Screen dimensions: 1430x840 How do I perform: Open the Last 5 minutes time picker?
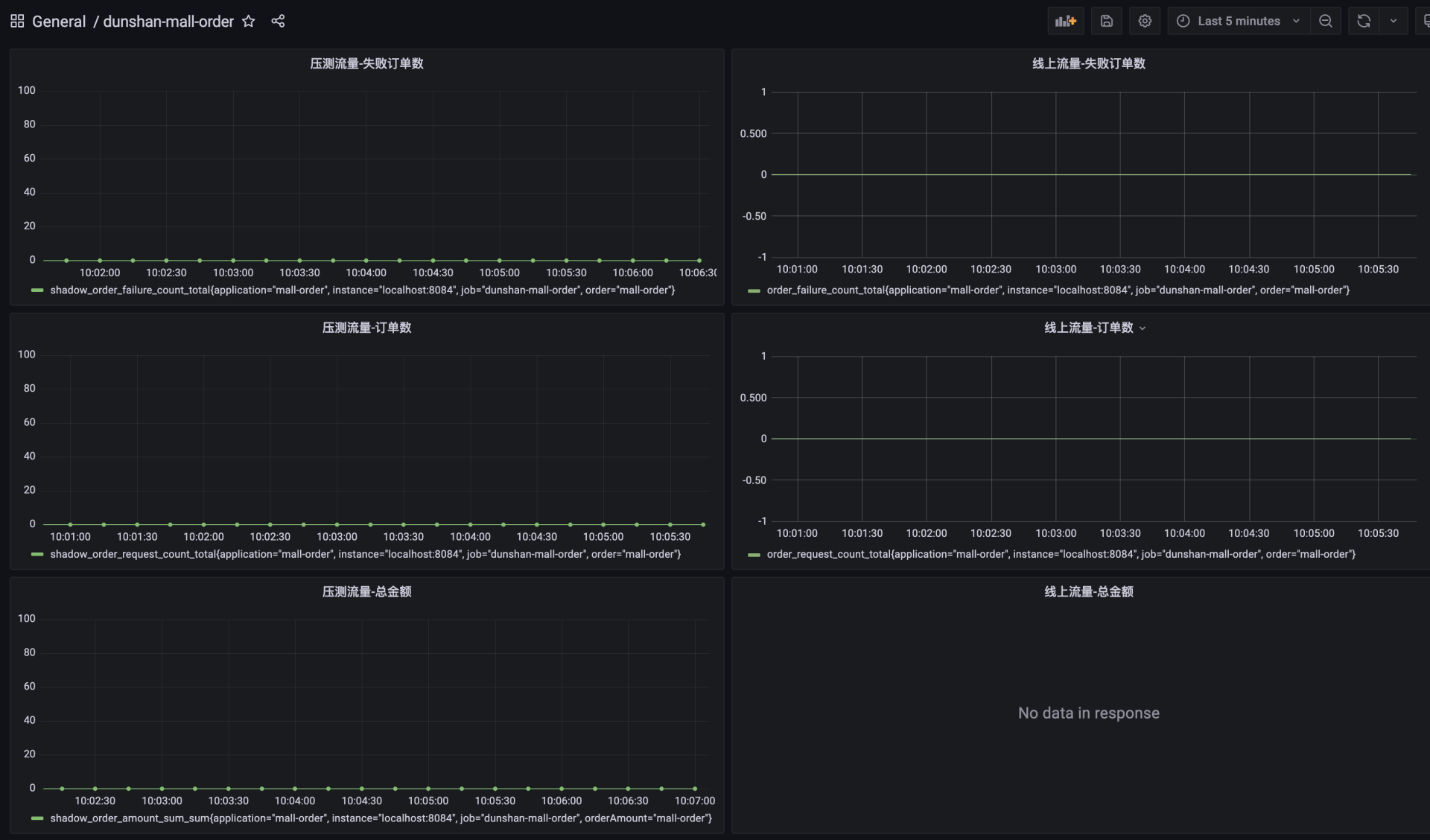pyautogui.click(x=1239, y=21)
